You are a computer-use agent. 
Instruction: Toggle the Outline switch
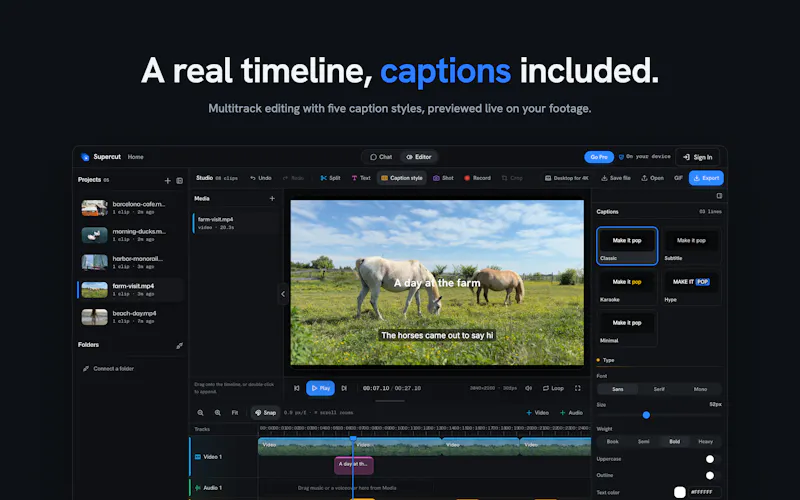[712, 476]
